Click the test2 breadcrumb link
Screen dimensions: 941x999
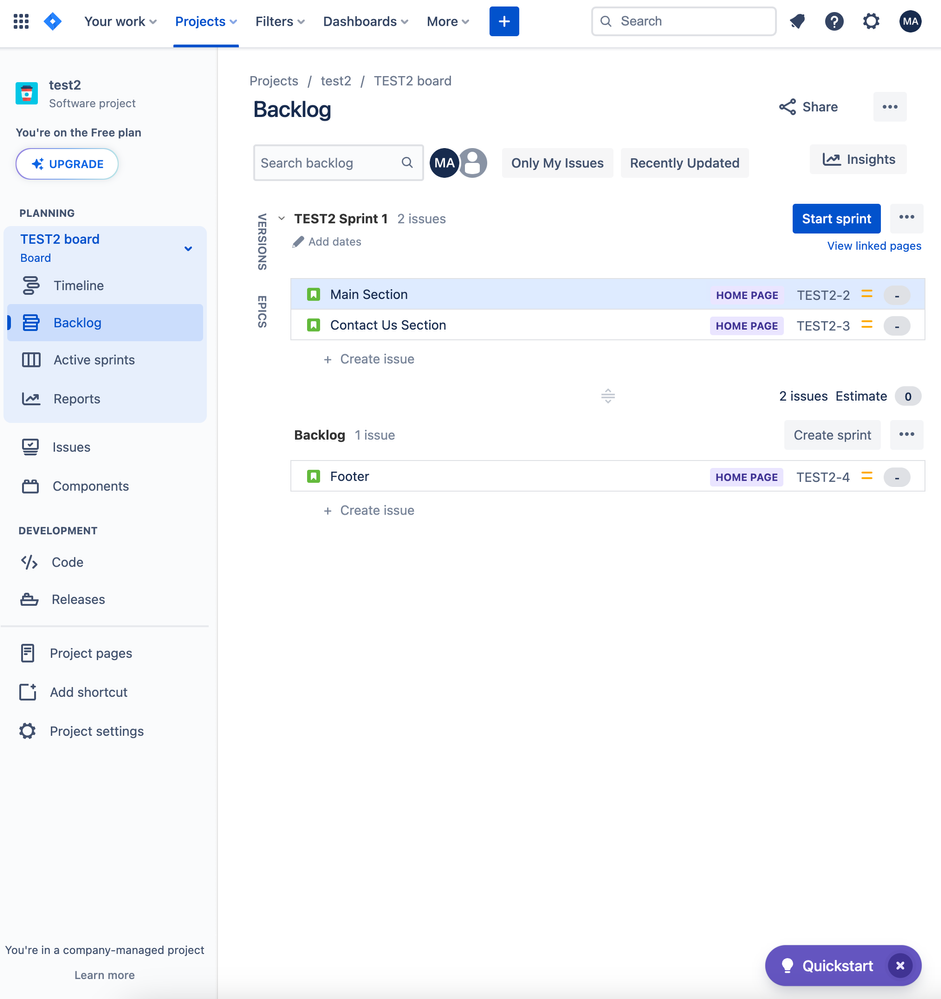coord(336,81)
